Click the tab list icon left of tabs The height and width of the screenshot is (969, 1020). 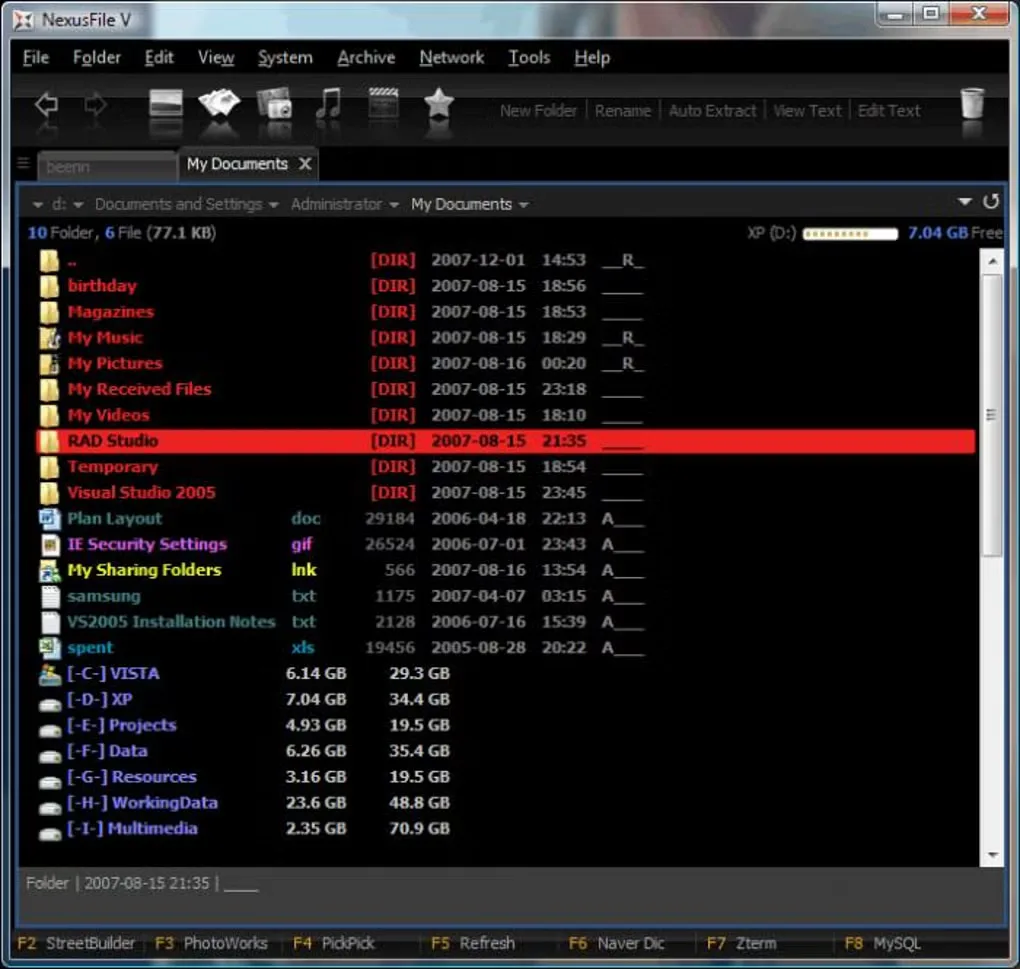coord(24,163)
